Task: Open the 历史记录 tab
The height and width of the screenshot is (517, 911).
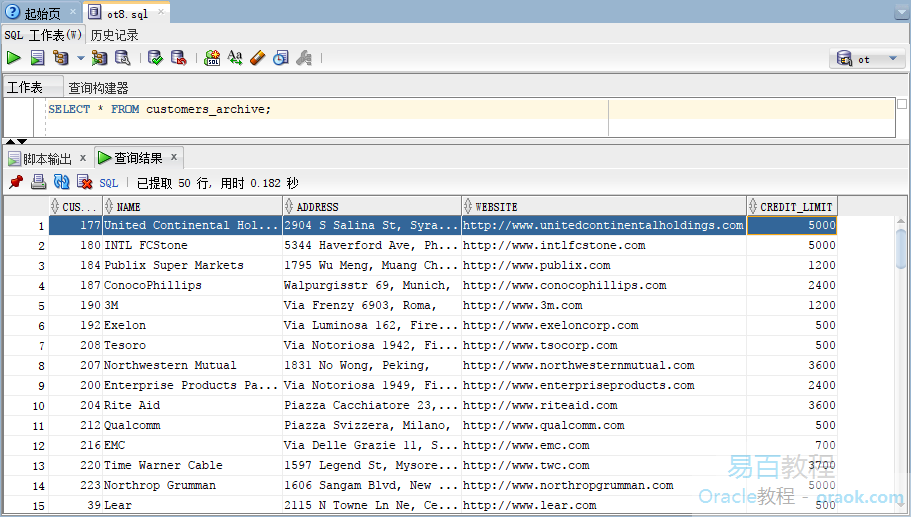Action: point(115,35)
